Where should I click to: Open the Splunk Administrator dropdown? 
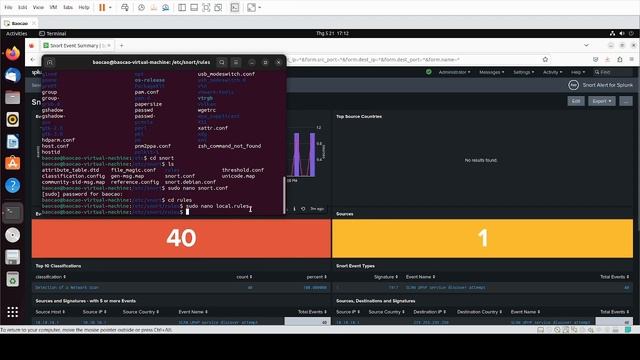(x=454, y=72)
